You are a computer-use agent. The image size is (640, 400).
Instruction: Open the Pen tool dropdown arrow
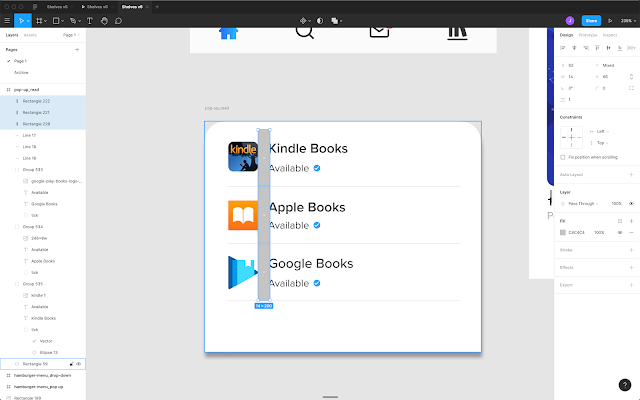coord(79,21)
